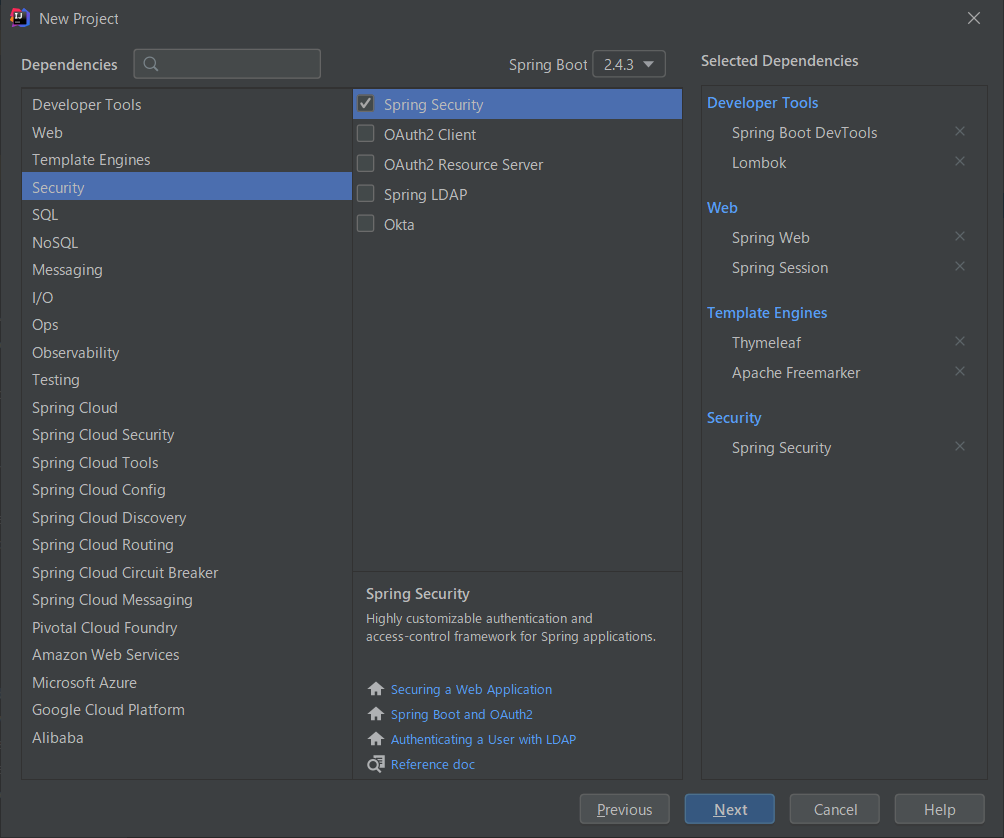Click Lombok in Selected Dependencies

tap(759, 163)
